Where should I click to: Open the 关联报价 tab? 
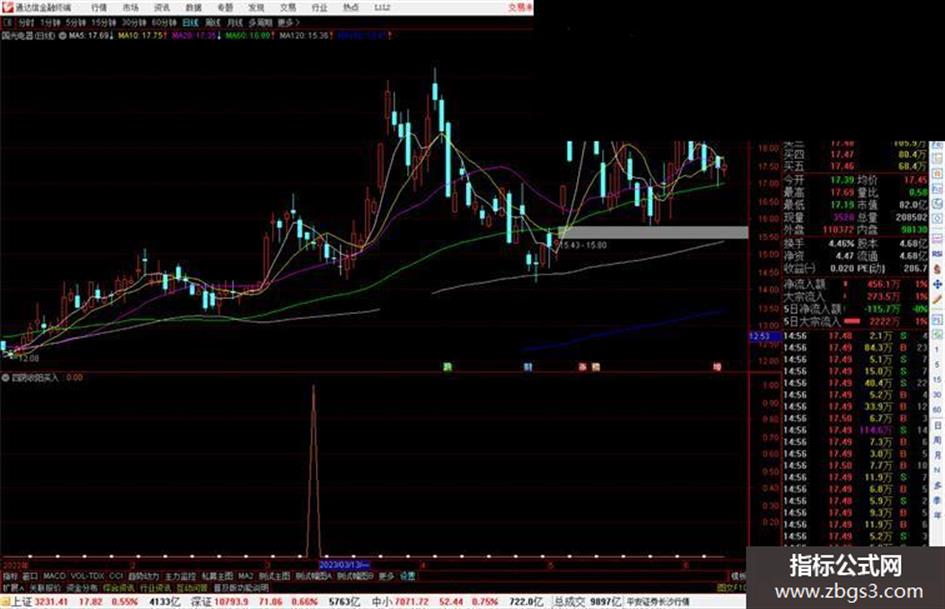point(45,588)
